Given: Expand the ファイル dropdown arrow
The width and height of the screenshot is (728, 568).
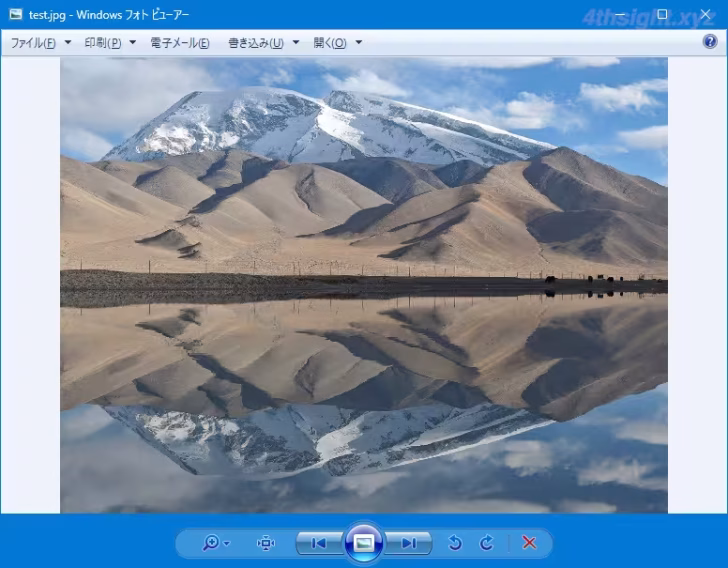Looking at the screenshot, I should (x=68, y=42).
